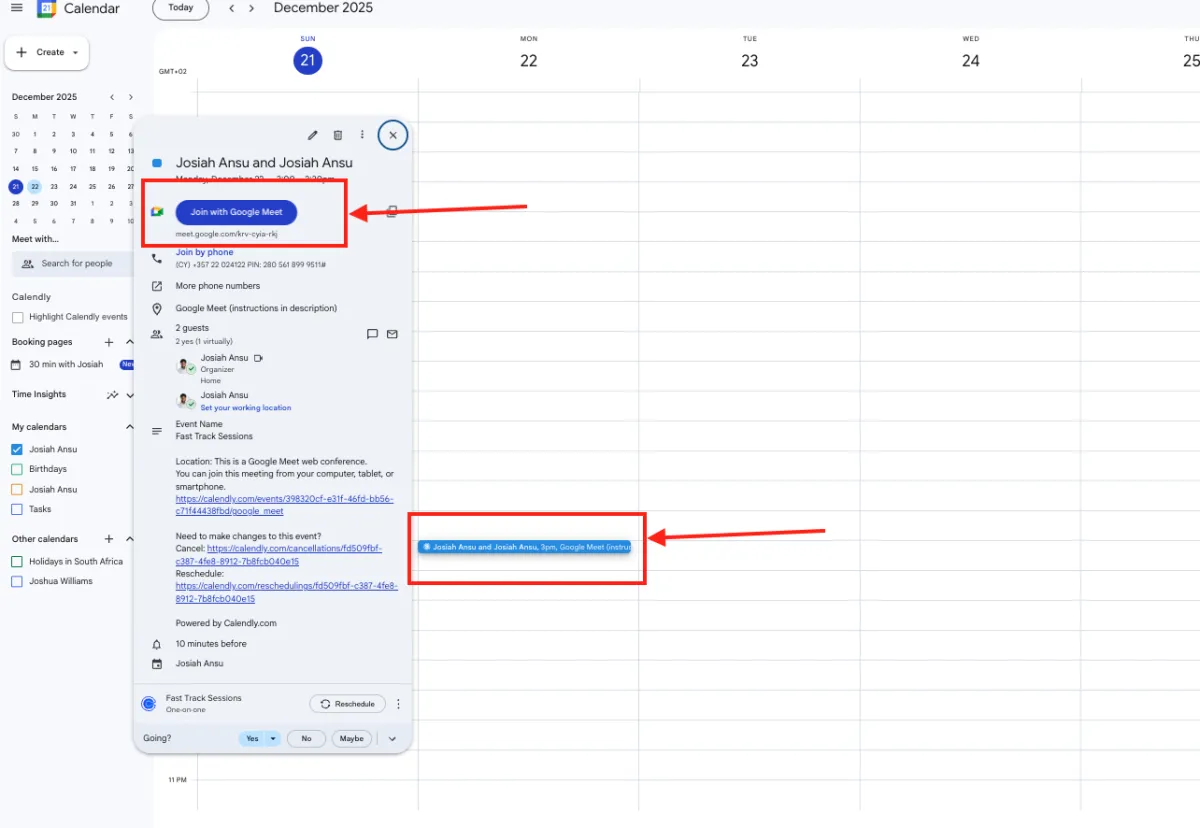The height and width of the screenshot is (828, 1200).
Task: Message guests with the chat icon
Action: click(372, 334)
